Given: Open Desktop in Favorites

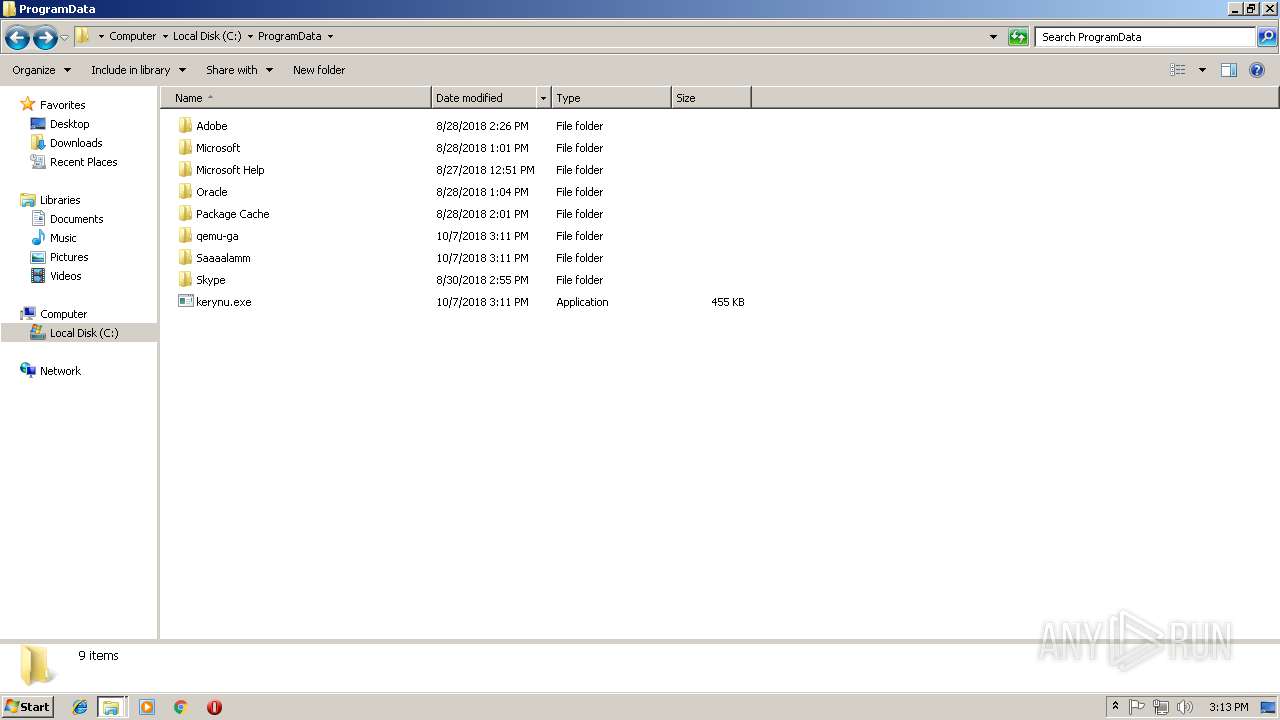Looking at the screenshot, I should pos(69,124).
